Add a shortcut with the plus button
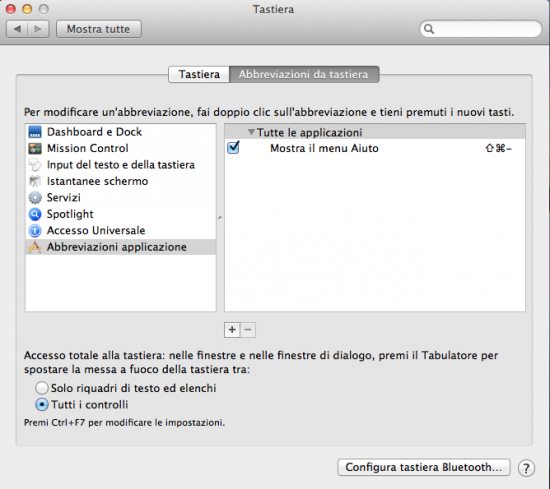This screenshot has height=489, width=550. (232, 330)
